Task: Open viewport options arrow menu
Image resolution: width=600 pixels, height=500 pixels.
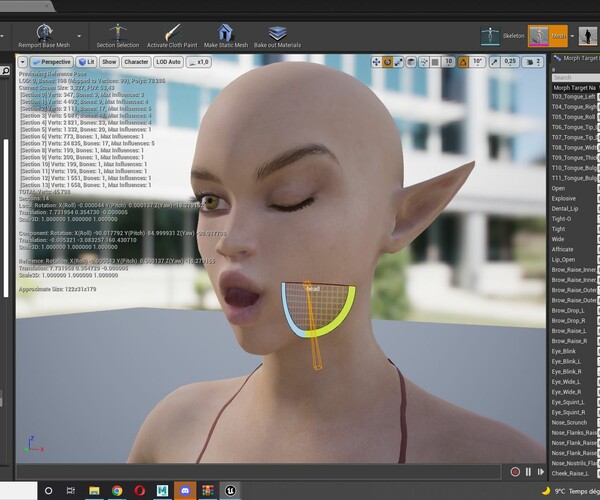Action: point(23,62)
